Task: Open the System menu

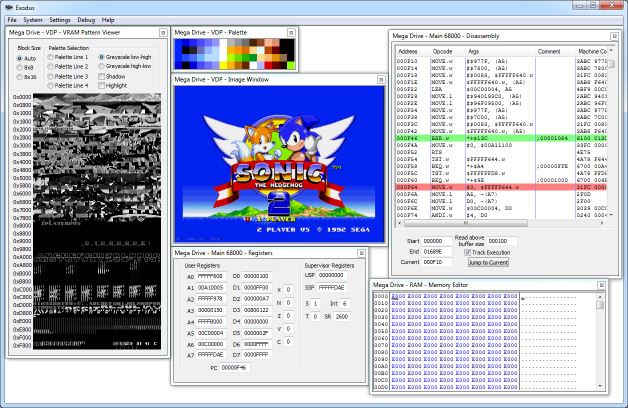Action: [x=32, y=20]
